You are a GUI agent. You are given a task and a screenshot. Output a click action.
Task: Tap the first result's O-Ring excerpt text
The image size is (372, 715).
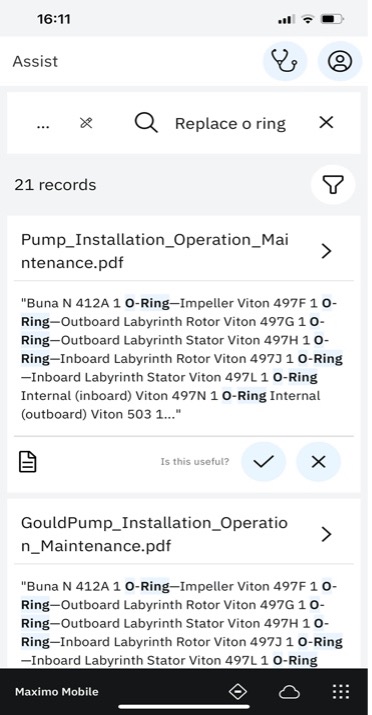182,359
